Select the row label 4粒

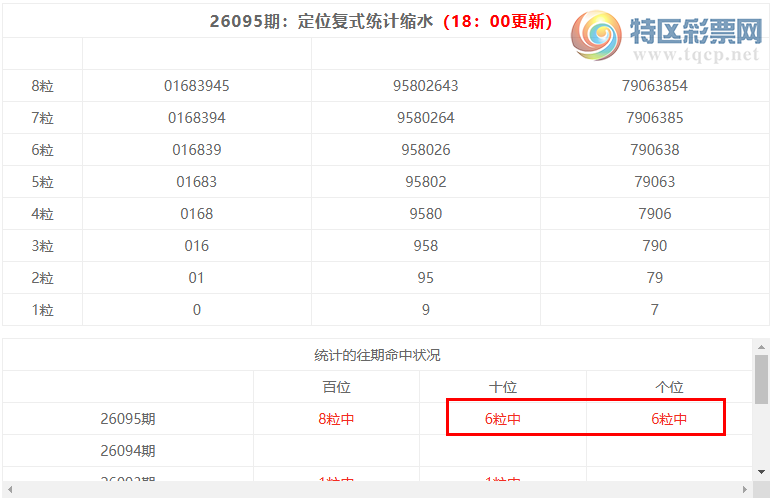click(x=42, y=214)
